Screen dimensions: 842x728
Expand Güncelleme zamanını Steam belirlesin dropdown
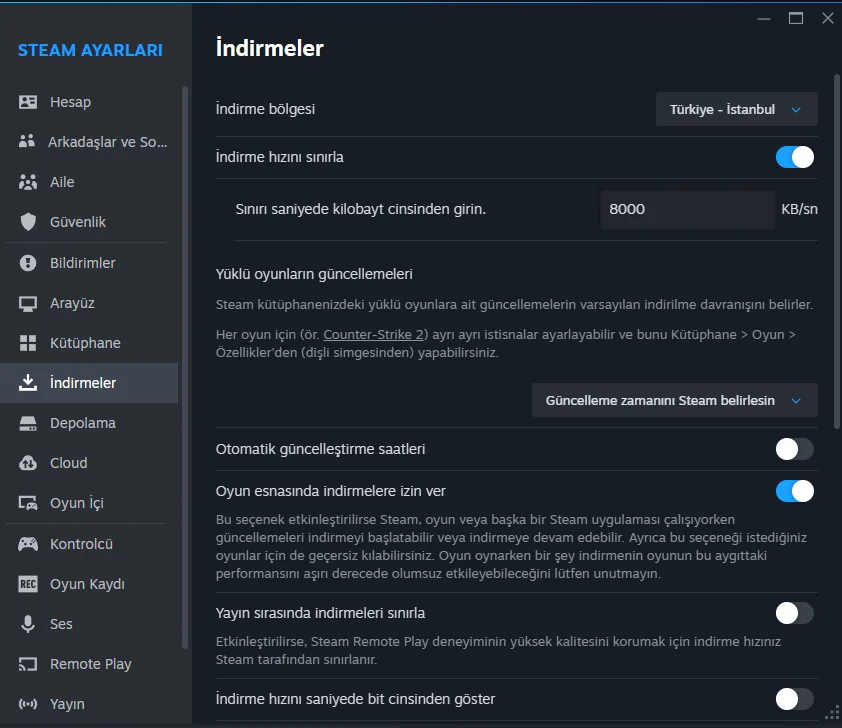[x=674, y=401]
